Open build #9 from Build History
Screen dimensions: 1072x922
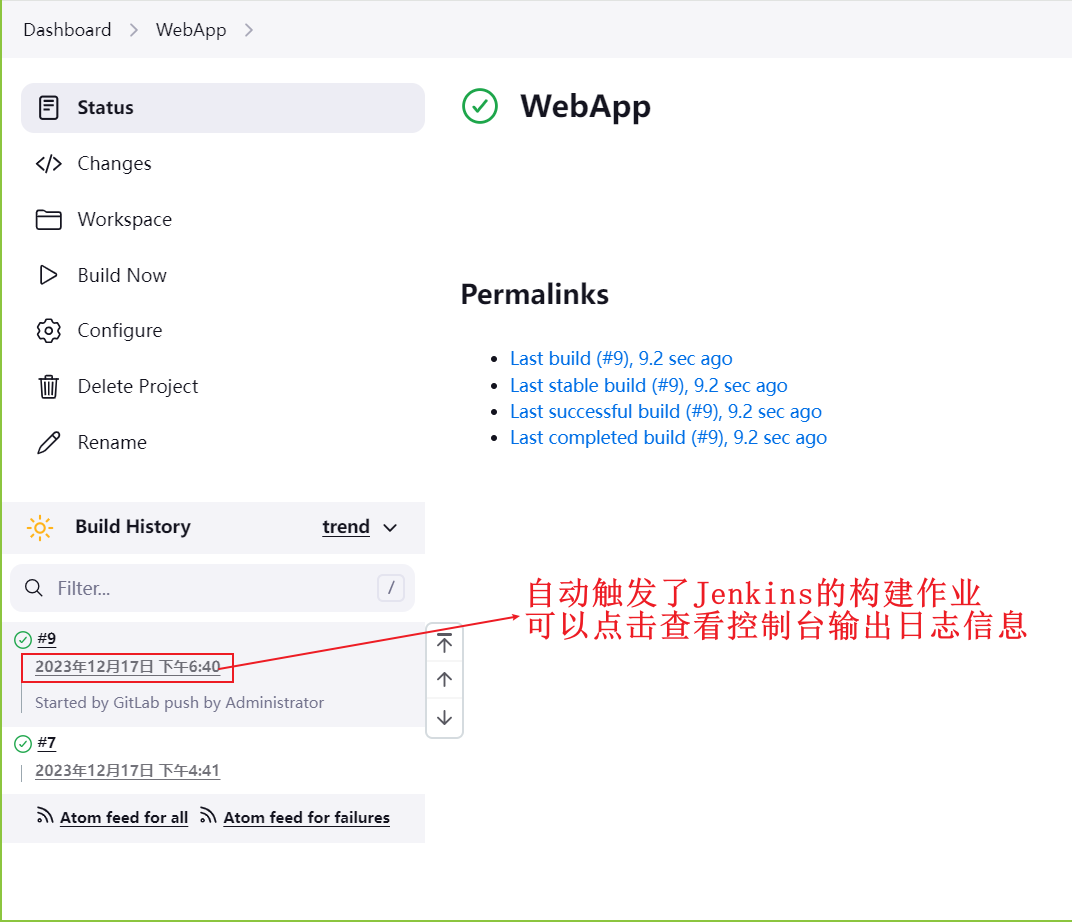(46, 638)
